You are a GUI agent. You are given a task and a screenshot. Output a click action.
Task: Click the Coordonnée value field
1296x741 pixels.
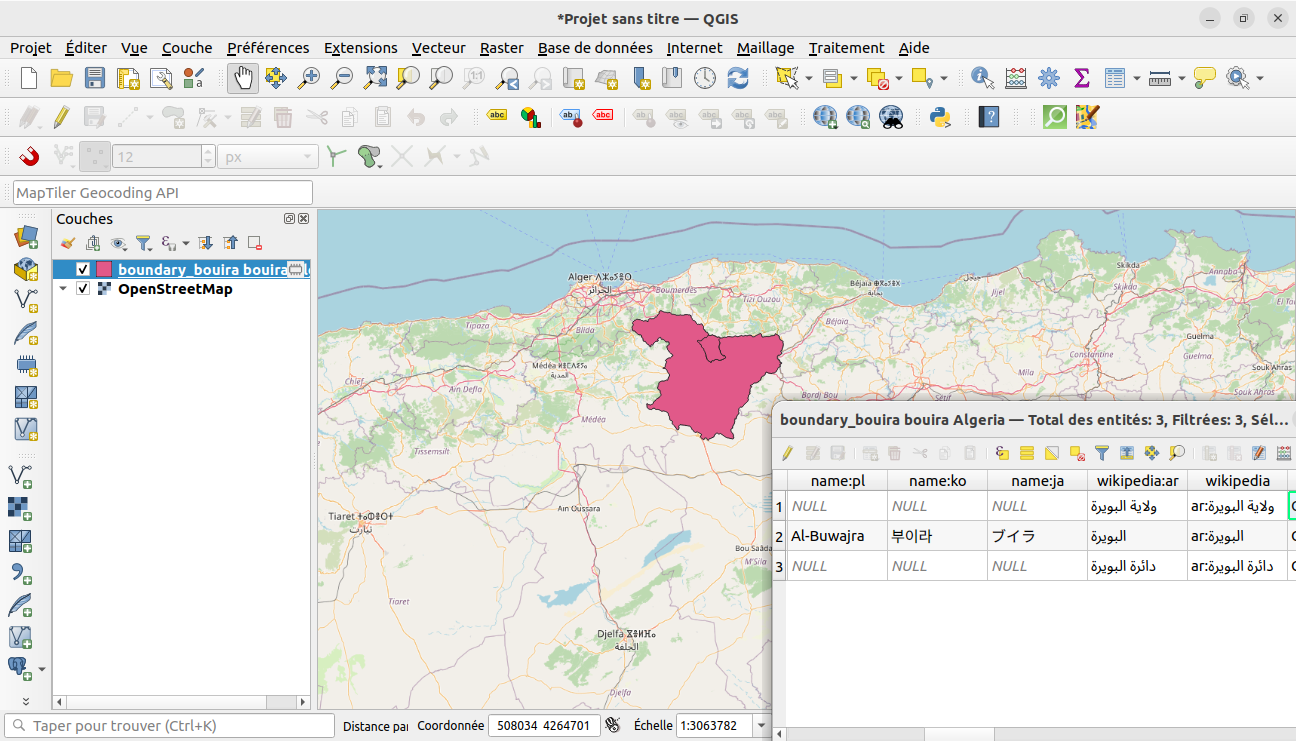[x=544, y=726]
